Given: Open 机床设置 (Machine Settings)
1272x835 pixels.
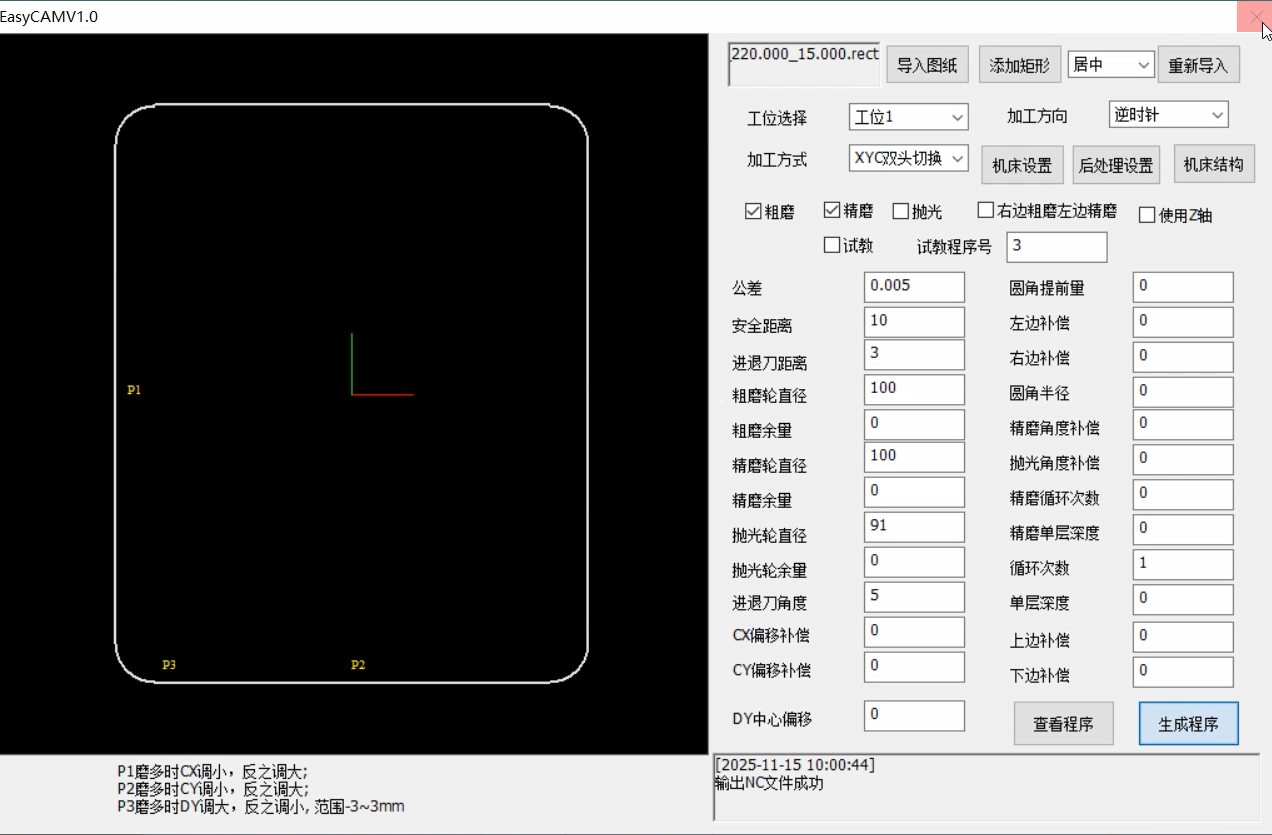Looking at the screenshot, I should (x=1021, y=164).
